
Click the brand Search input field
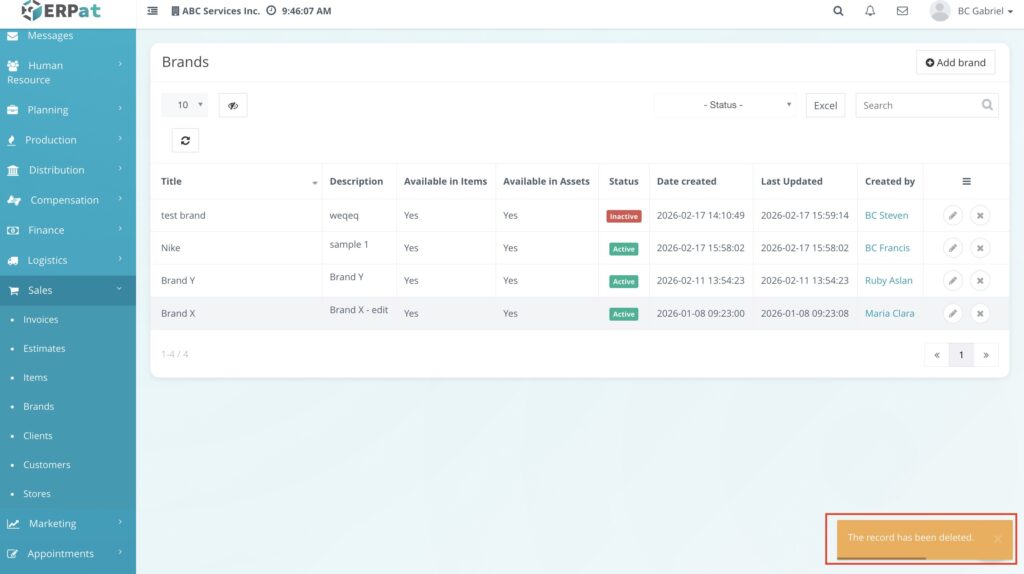coord(918,105)
